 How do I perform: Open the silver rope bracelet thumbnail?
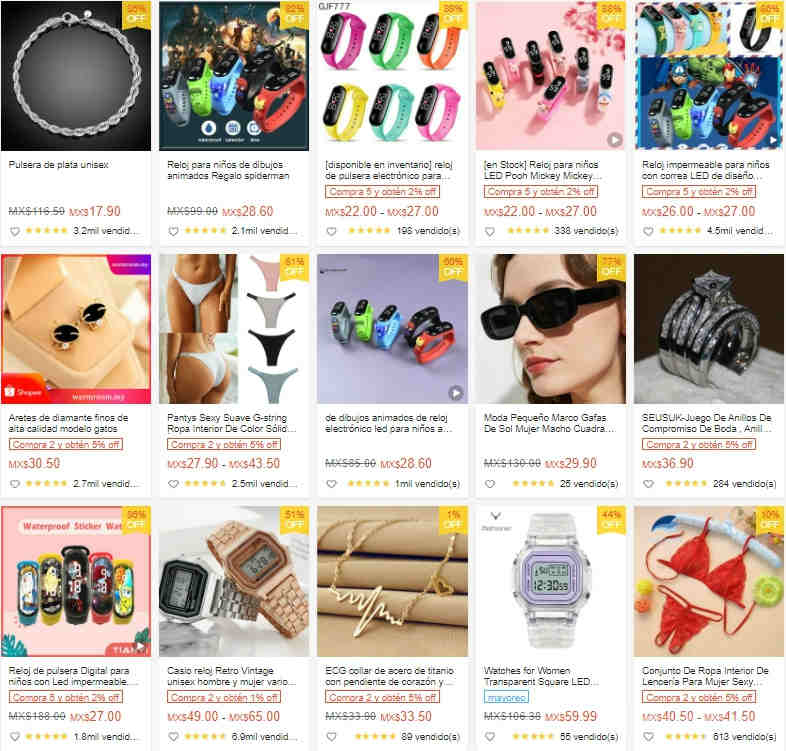[x=76, y=76]
